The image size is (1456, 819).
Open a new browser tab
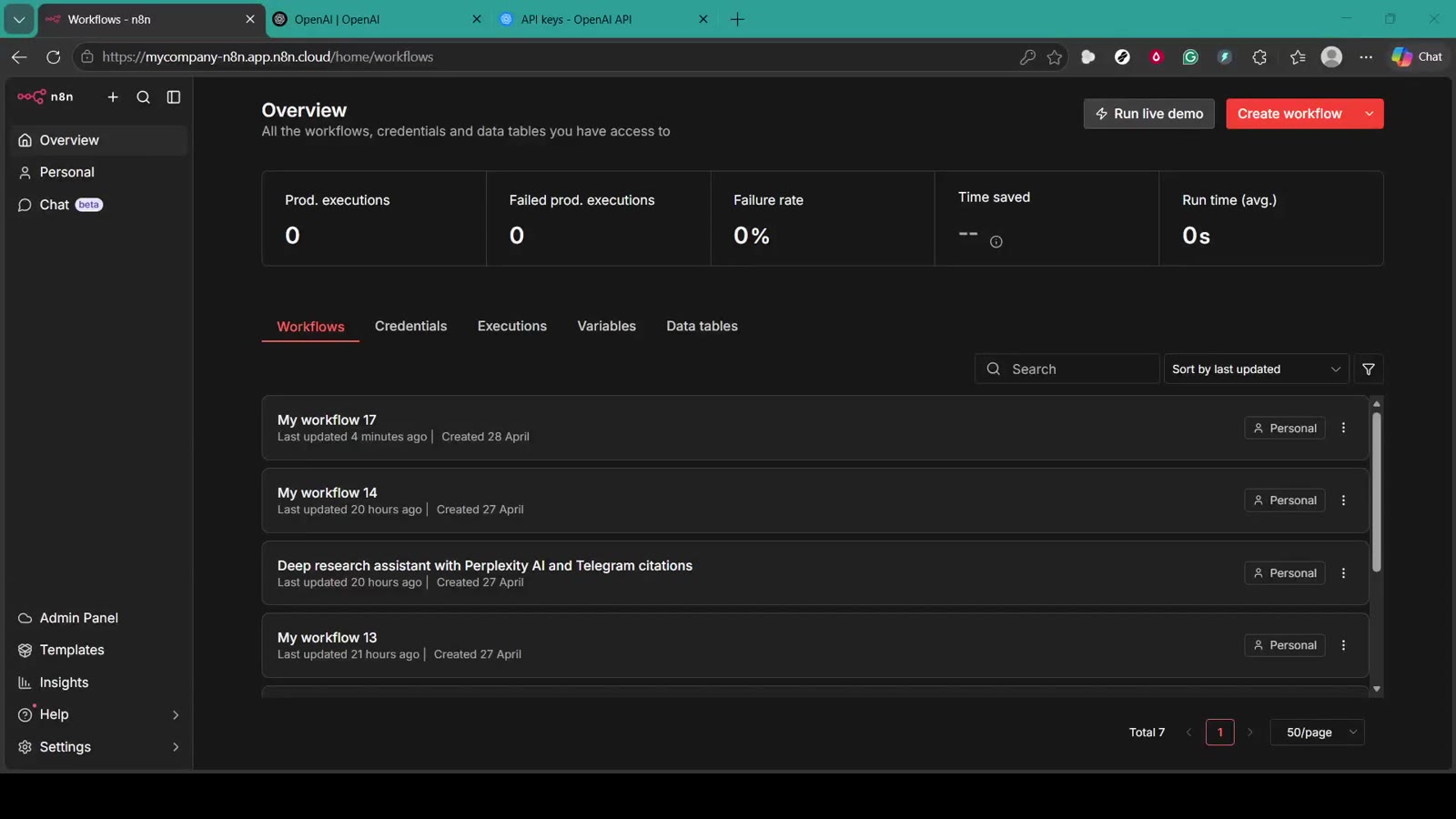[737, 19]
